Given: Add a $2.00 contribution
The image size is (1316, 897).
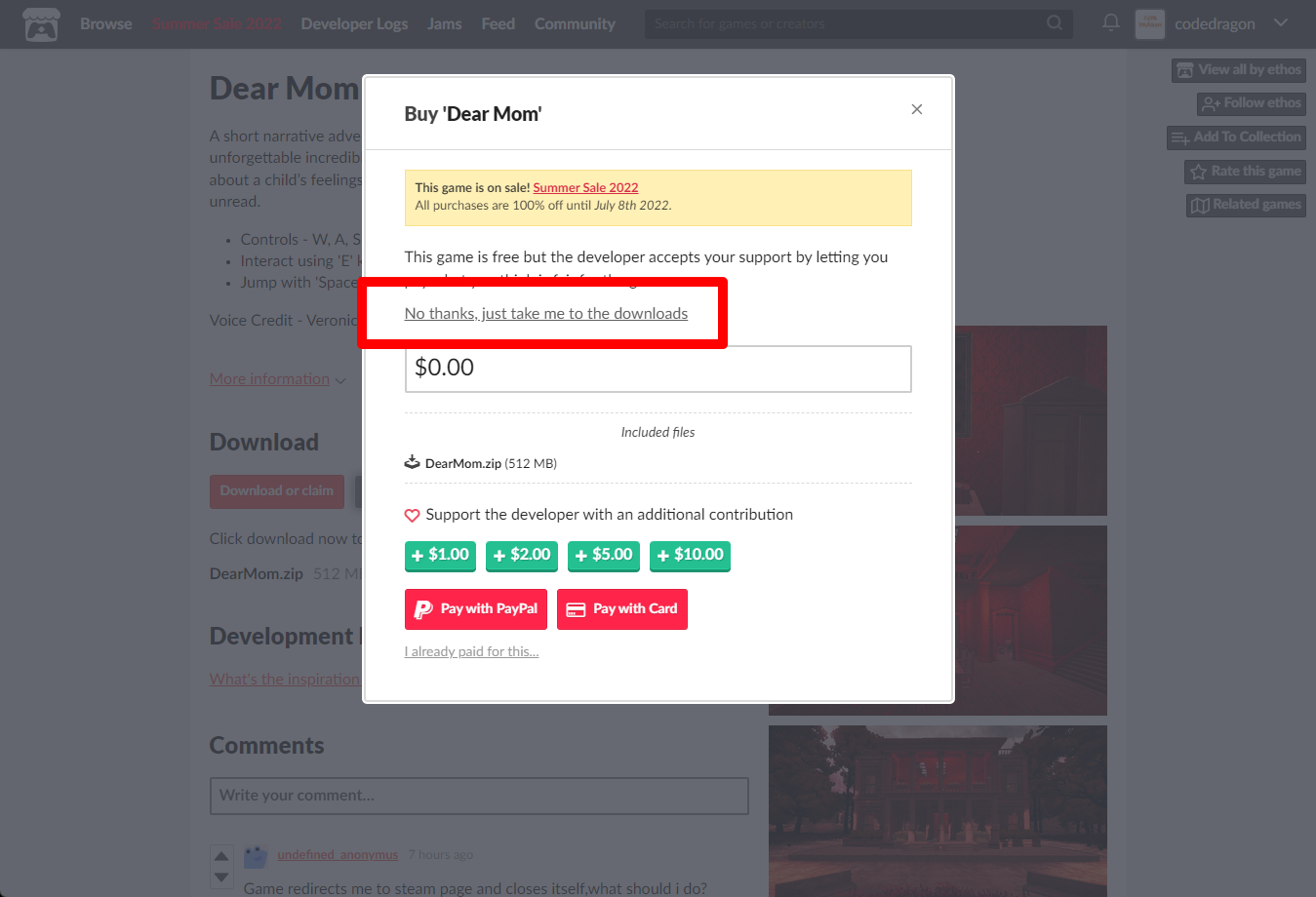Looking at the screenshot, I should click(x=522, y=556).
